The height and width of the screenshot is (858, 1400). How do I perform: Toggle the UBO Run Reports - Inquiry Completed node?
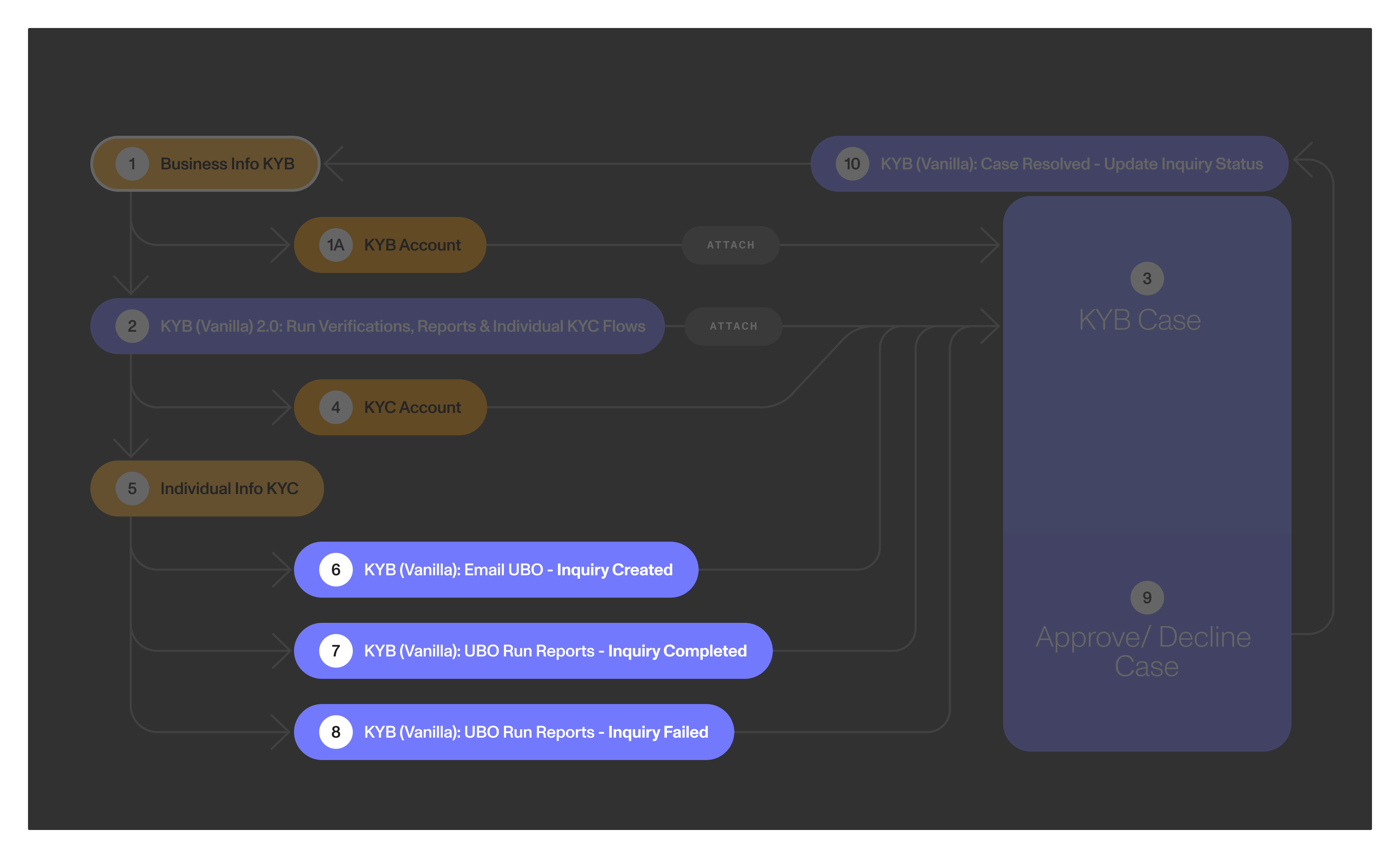pos(534,651)
